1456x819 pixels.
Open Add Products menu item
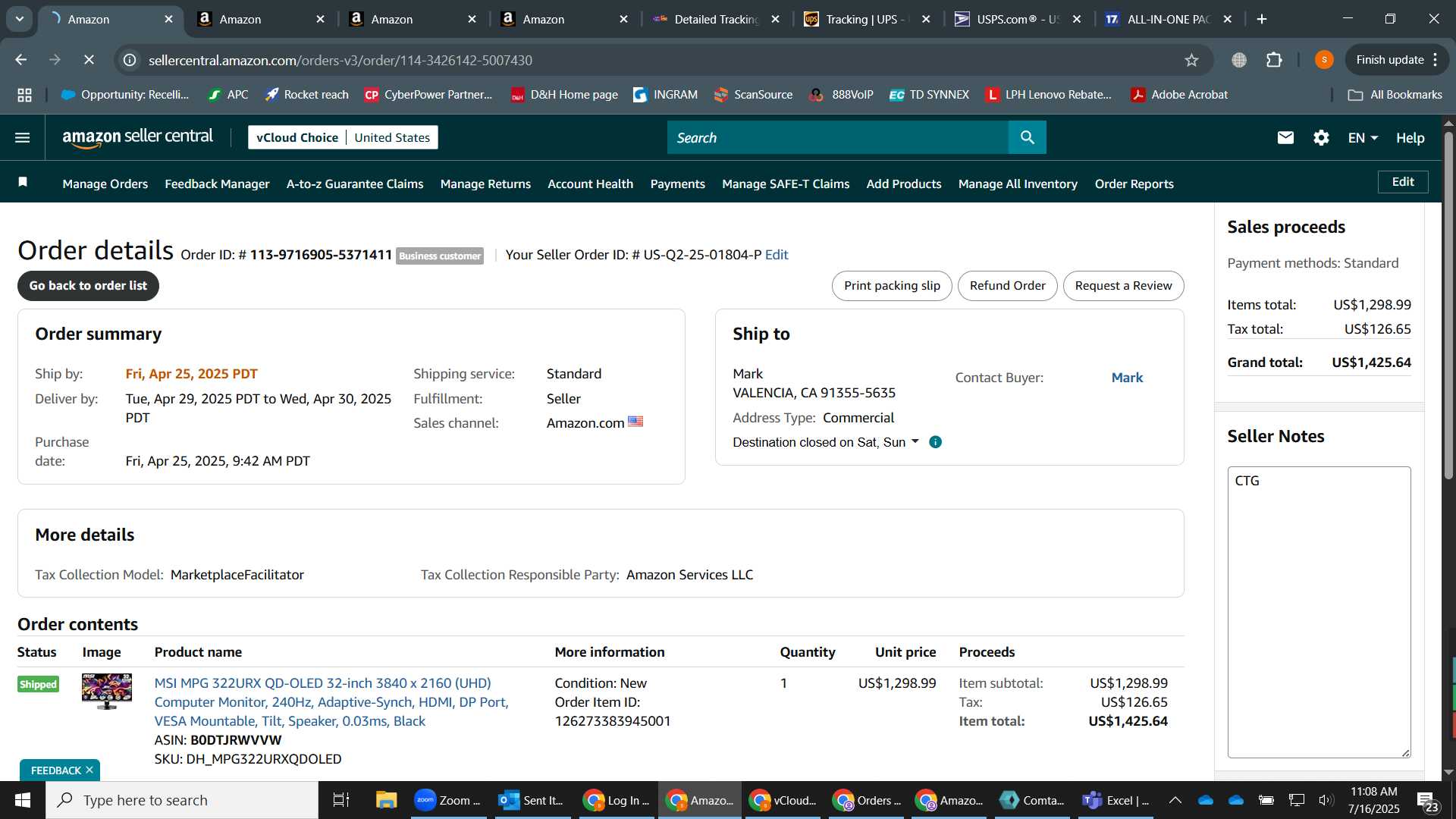pyautogui.click(x=904, y=184)
